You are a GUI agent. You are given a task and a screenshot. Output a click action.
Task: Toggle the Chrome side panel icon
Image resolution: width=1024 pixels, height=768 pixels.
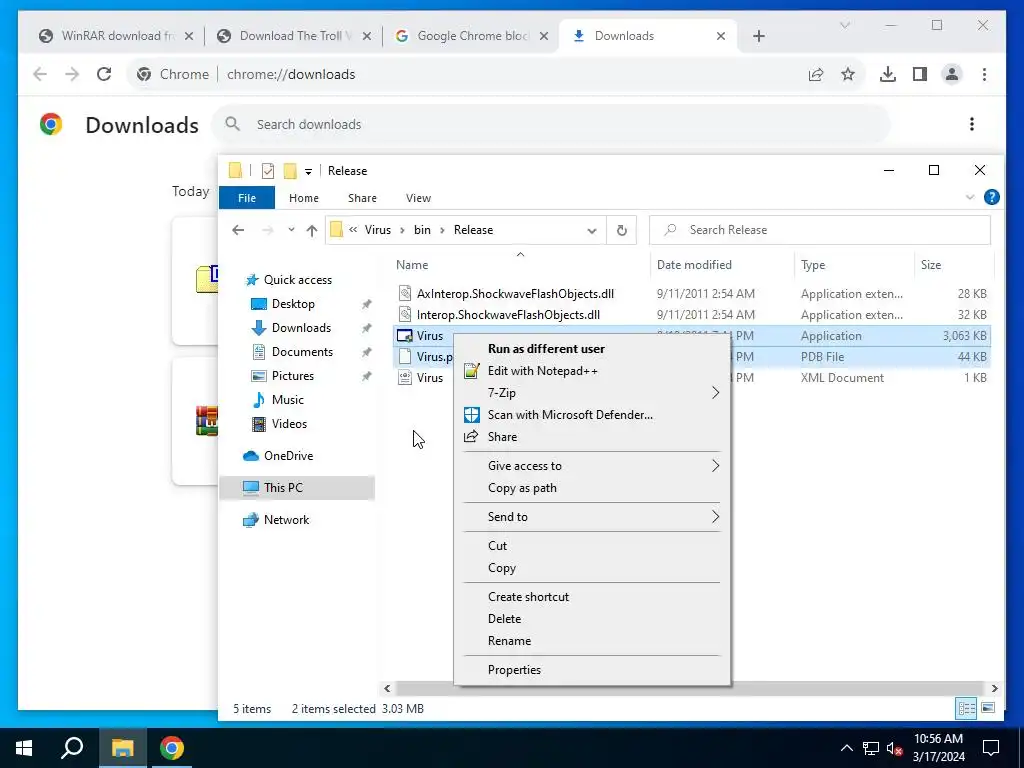point(920,74)
